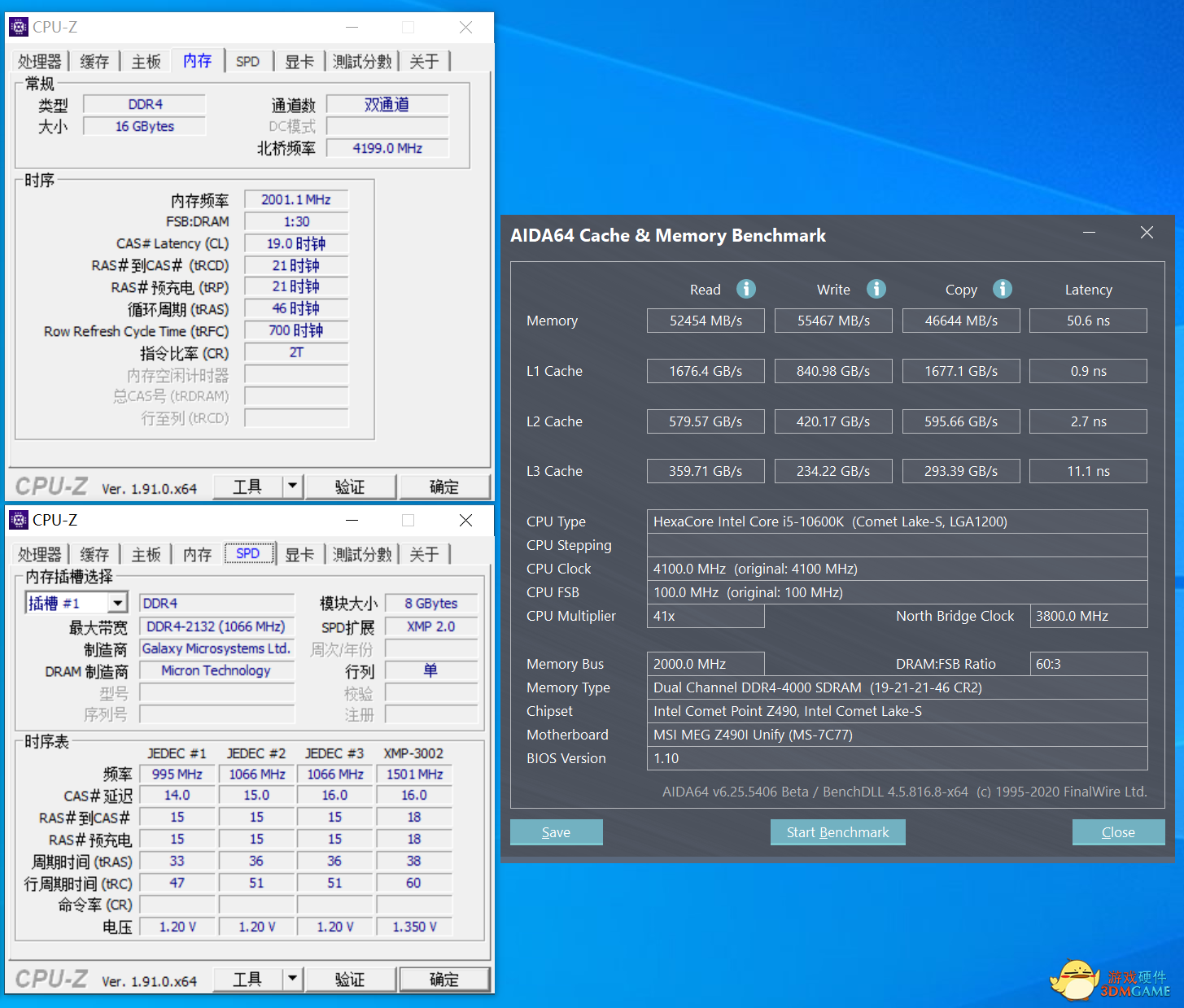Viewport: 1184px width, 1008px height.
Task: Click L2 Cache write value 420.17 GB/s
Action: click(x=833, y=421)
